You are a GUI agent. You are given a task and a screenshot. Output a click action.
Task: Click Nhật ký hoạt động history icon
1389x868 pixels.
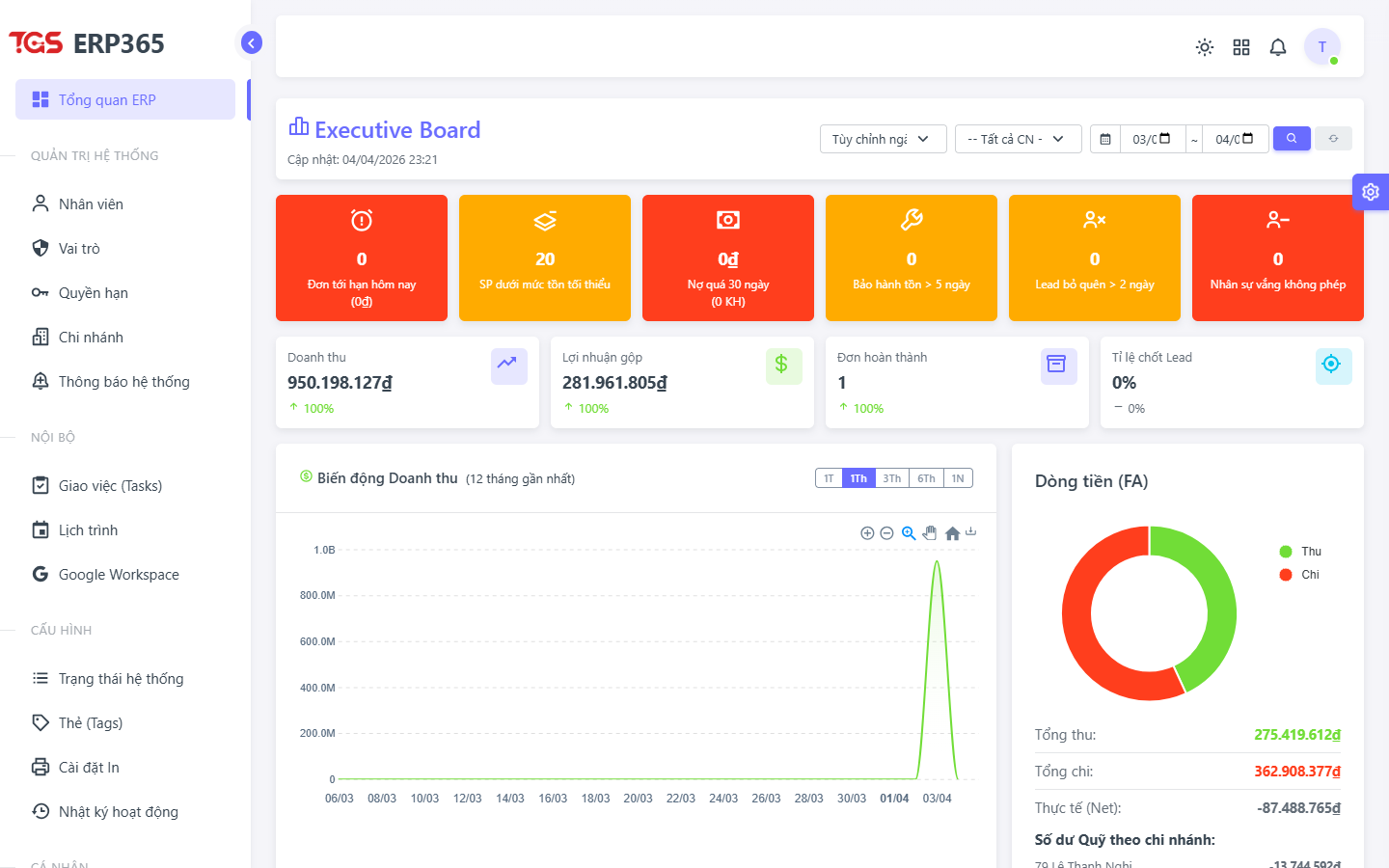click(x=41, y=811)
